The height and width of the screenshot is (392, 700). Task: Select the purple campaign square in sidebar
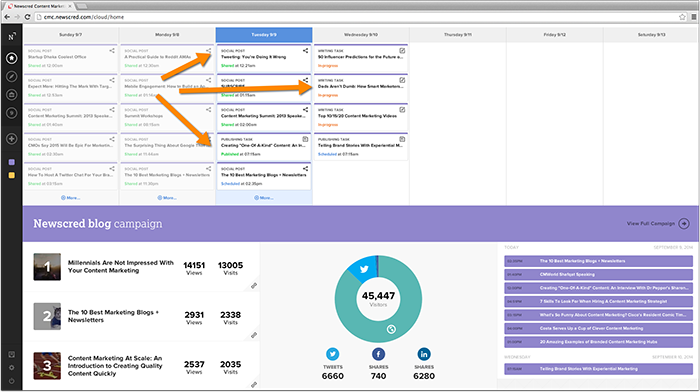coord(12,162)
